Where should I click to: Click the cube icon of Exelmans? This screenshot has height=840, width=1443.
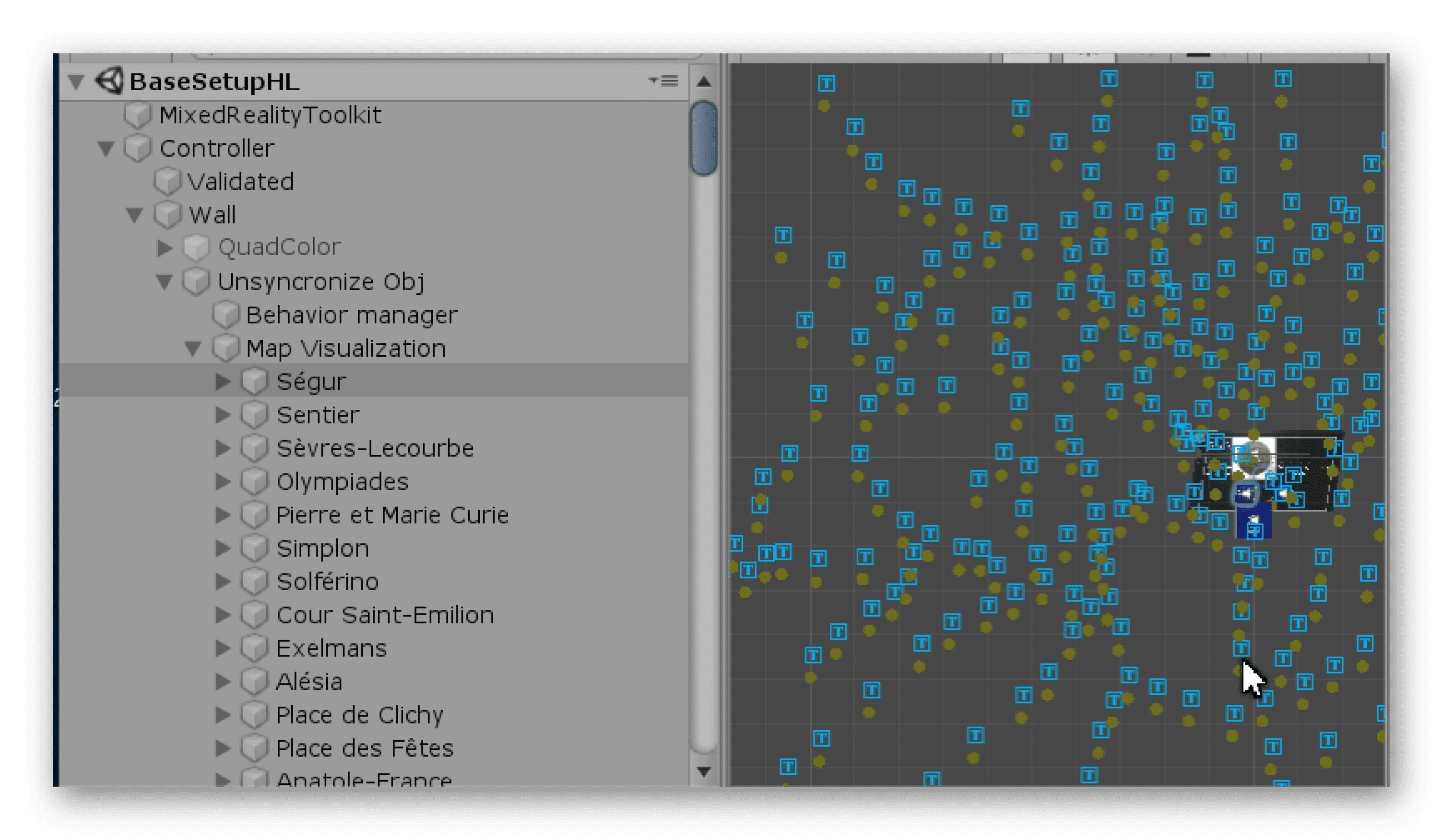(x=255, y=648)
